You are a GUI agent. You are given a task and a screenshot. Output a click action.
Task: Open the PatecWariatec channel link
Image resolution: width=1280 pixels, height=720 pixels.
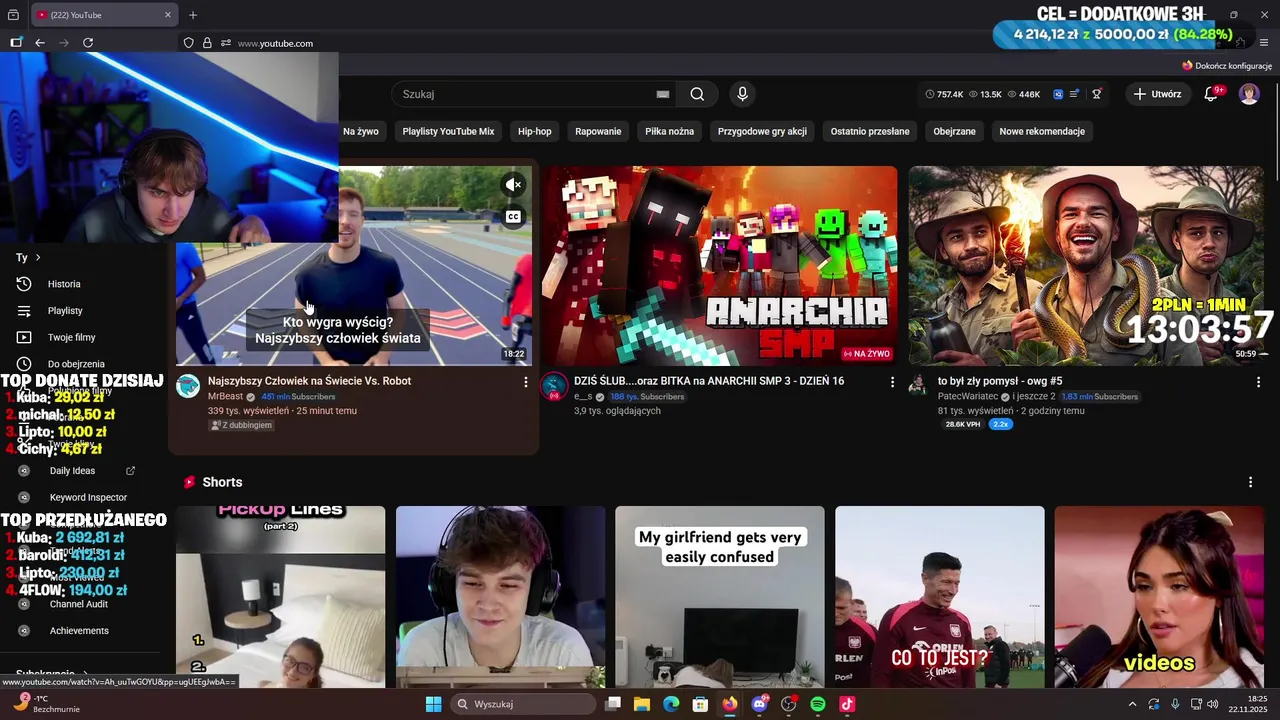pyautogui.click(x=969, y=397)
